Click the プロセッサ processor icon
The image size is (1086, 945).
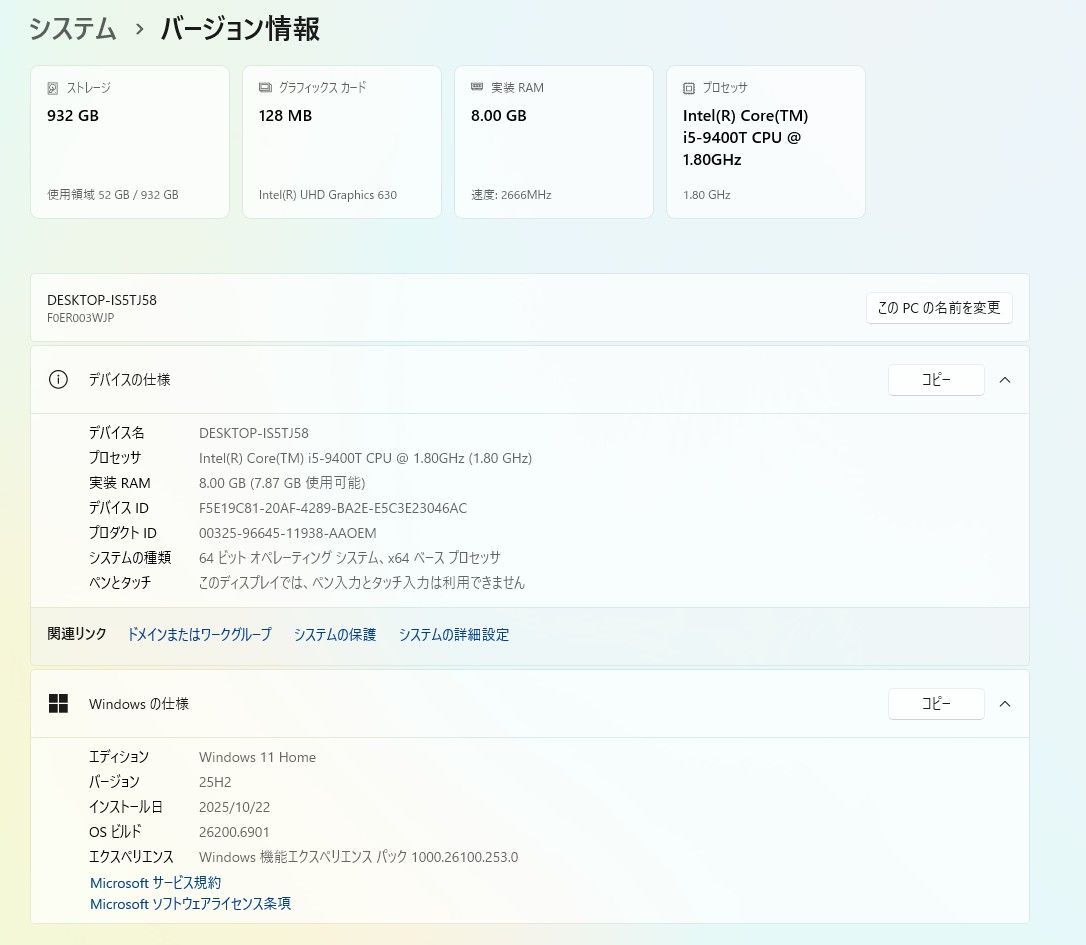point(687,87)
